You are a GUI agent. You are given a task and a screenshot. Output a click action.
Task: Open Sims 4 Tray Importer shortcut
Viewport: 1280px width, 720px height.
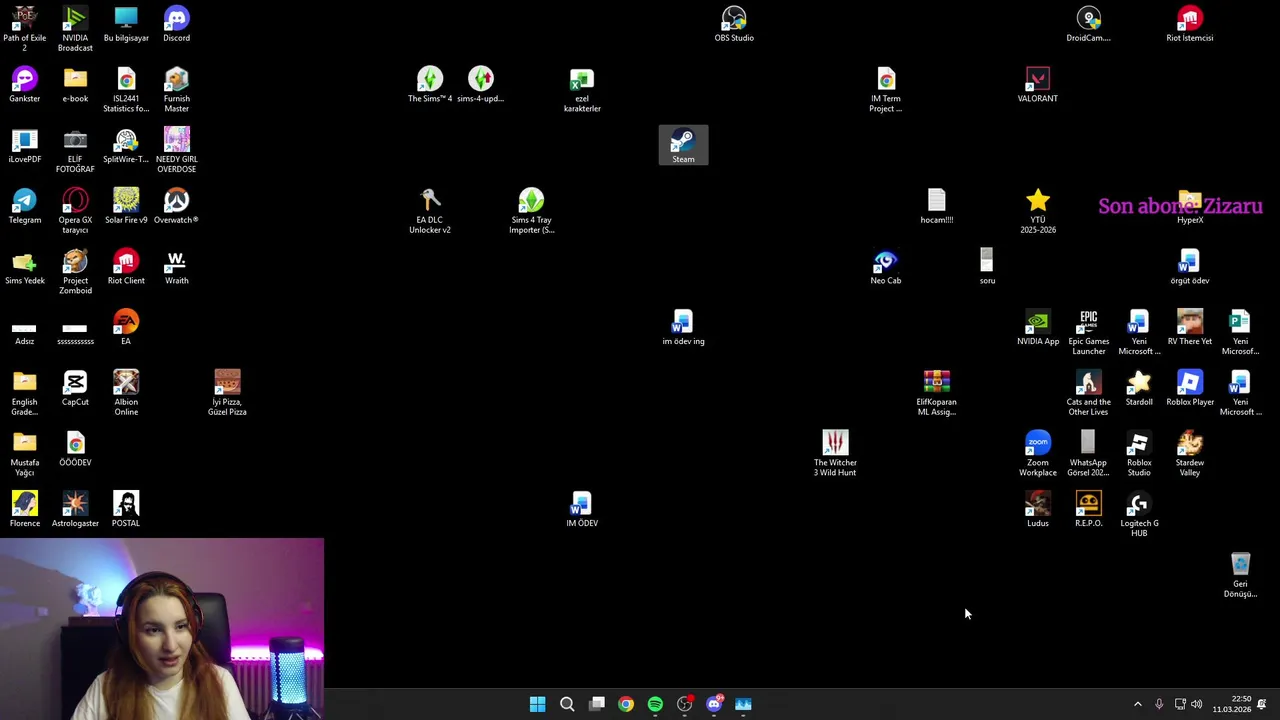[531, 211]
